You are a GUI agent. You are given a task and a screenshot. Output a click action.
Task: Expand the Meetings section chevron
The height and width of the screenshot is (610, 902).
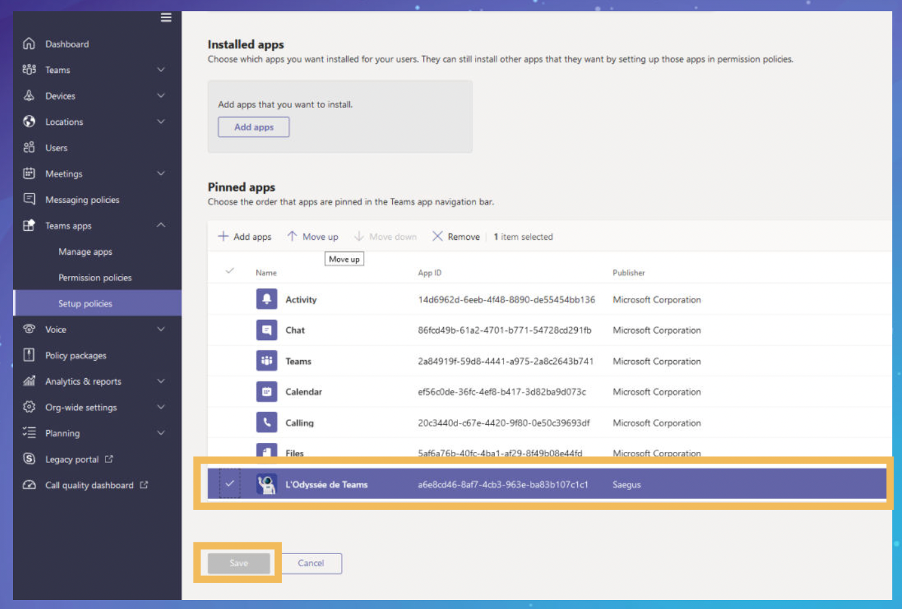[x=161, y=173]
